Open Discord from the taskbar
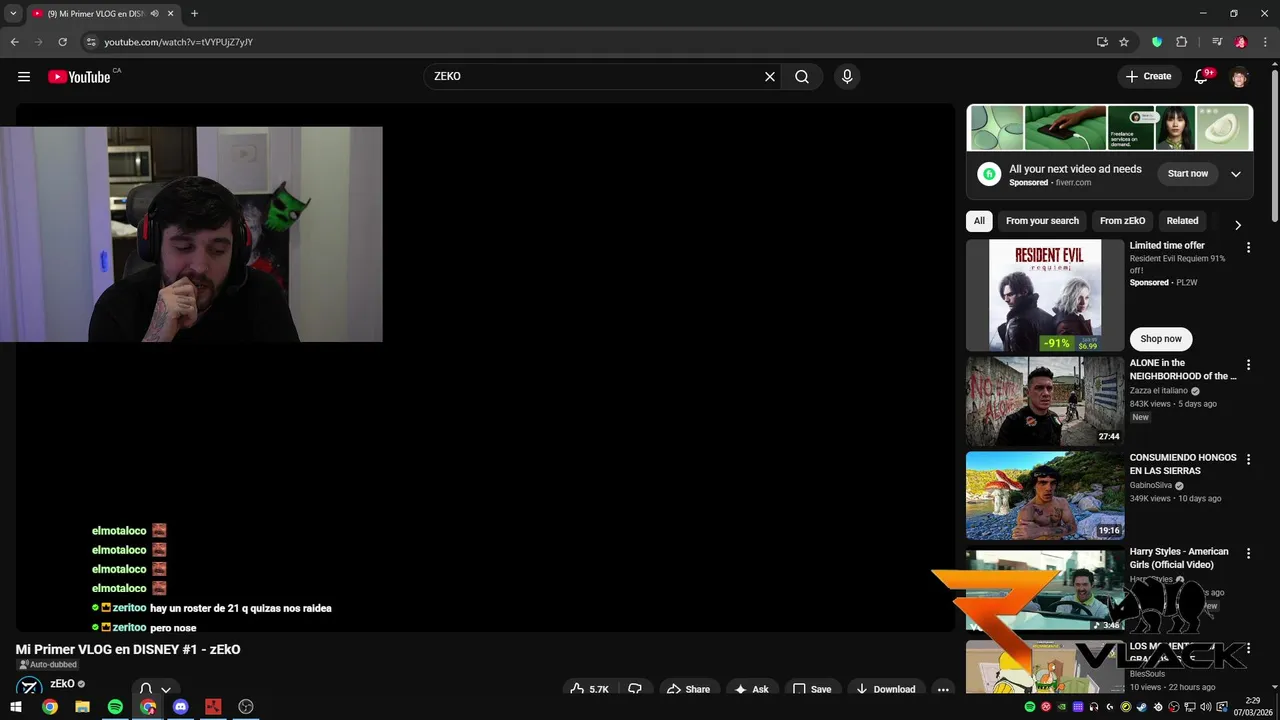This screenshot has height=720, width=1280. (180, 707)
